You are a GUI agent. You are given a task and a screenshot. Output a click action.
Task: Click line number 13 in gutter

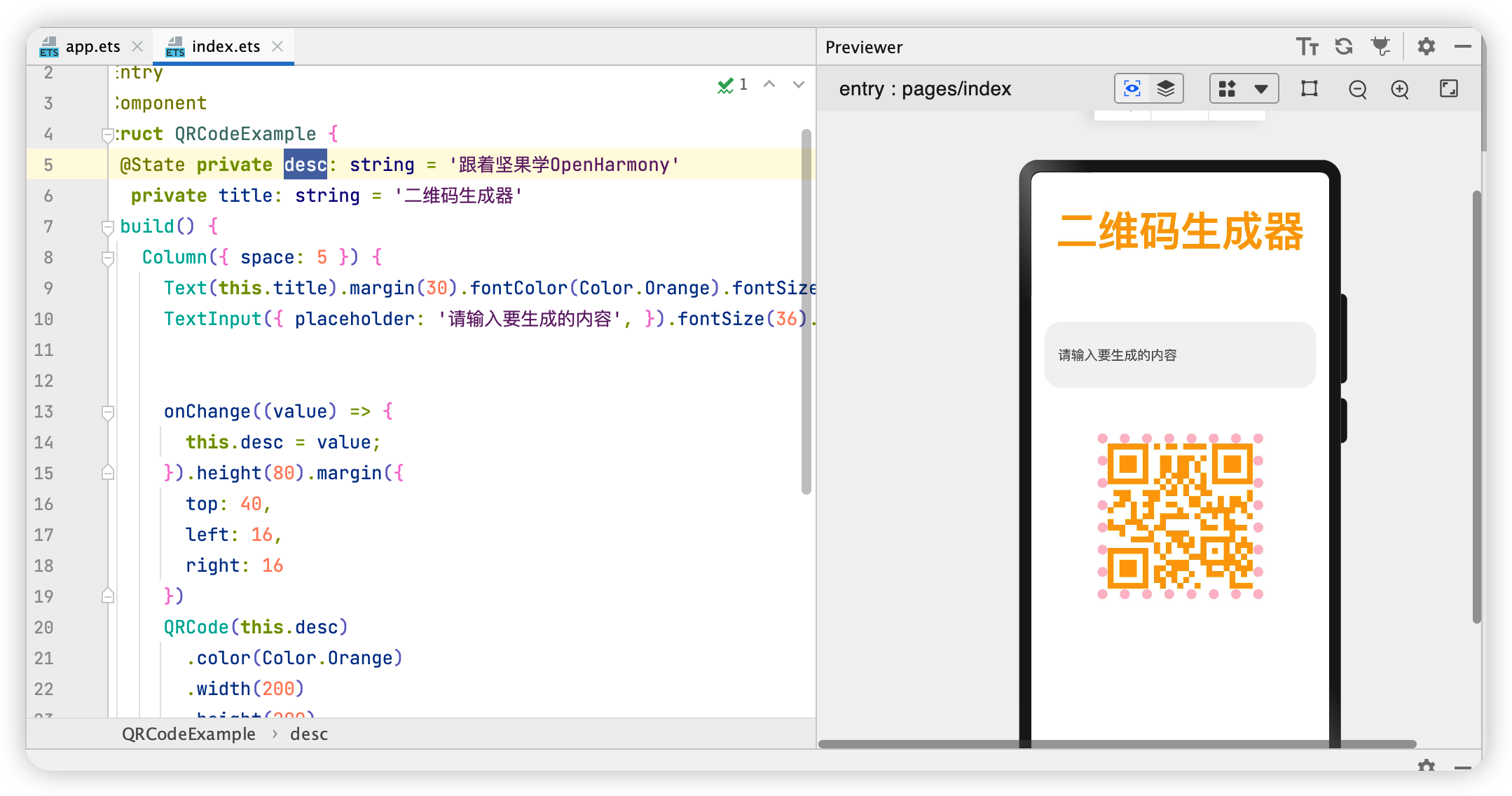click(x=43, y=411)
